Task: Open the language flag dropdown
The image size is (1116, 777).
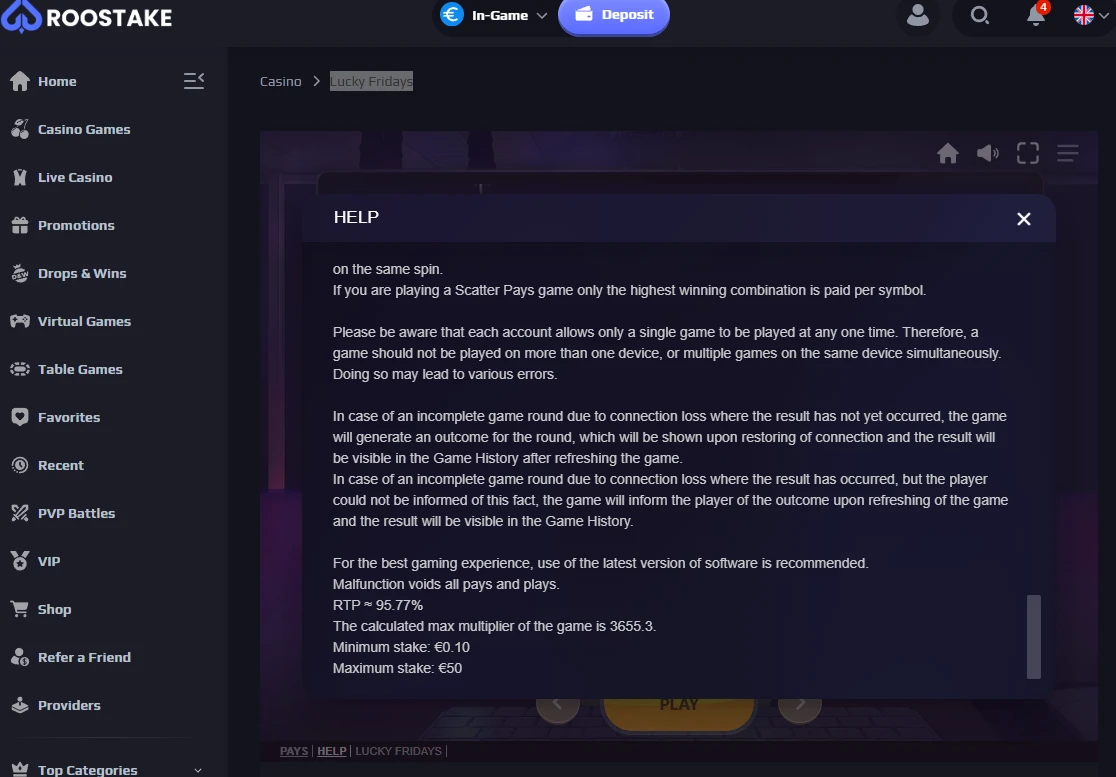Action: [x=1091, y=15]
